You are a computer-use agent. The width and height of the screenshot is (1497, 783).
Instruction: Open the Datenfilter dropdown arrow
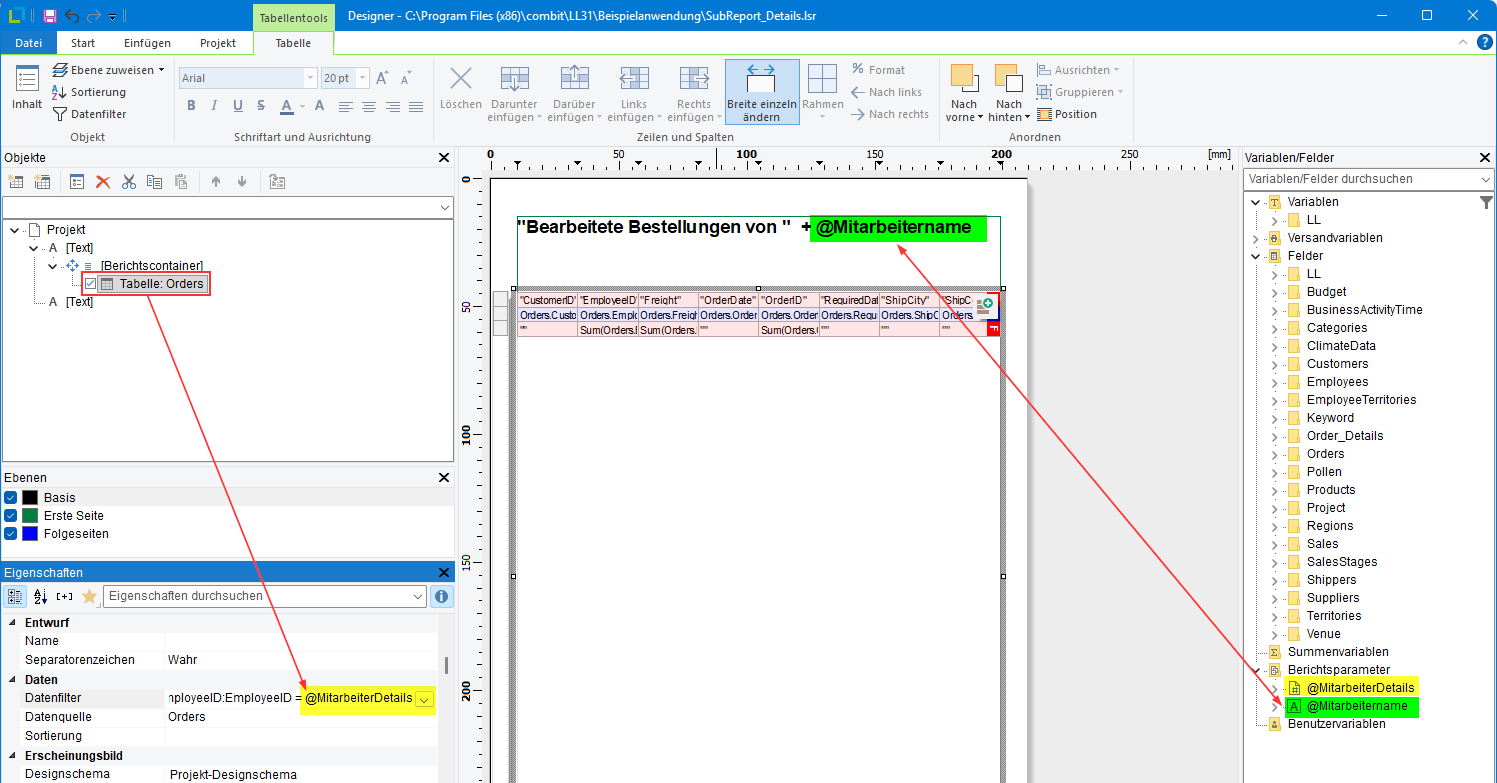point(424,699)
